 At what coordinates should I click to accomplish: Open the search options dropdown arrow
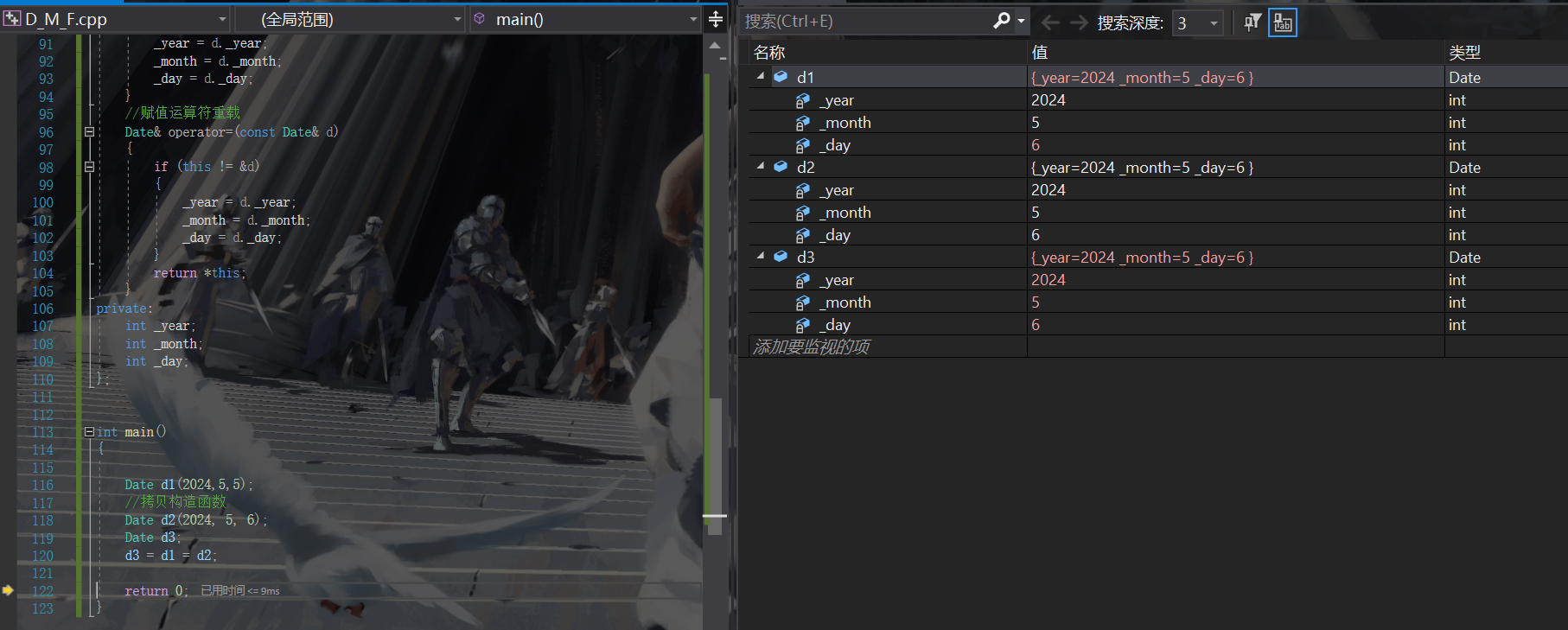click(1021, 21)
